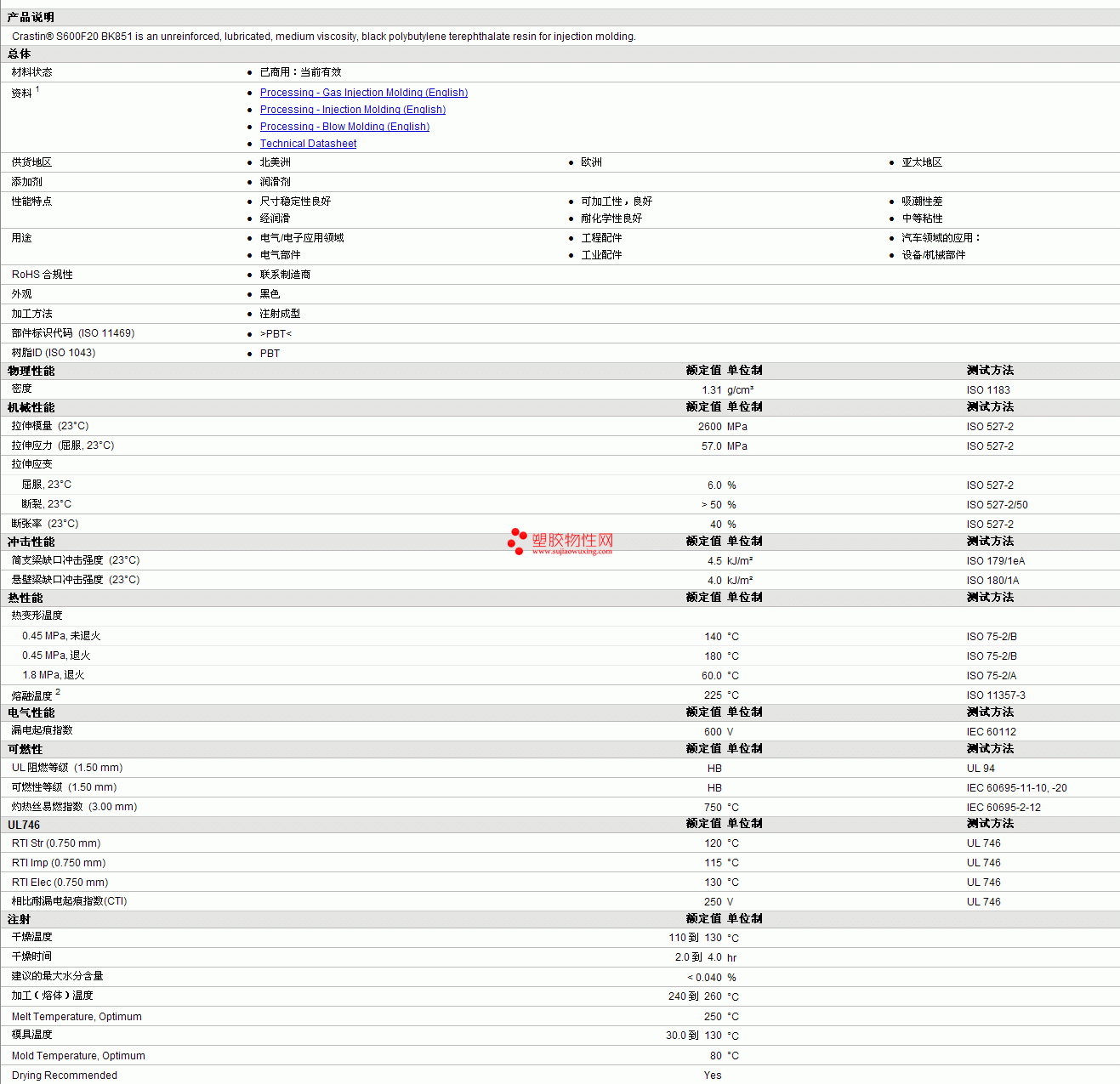Select the test method ISO 11357-3

click(996, 695)
